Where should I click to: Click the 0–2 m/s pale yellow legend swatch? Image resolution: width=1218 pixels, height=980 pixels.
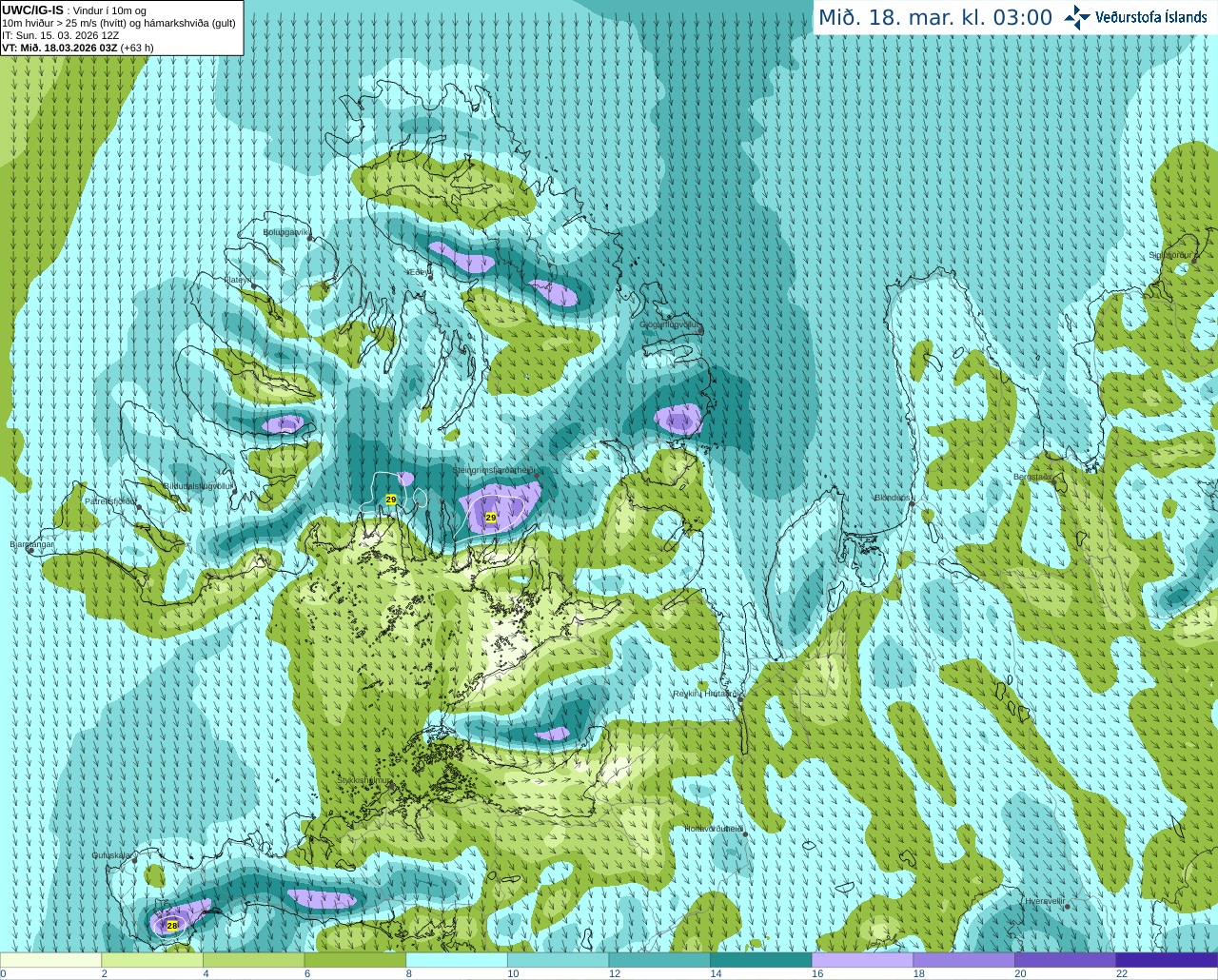50,960
